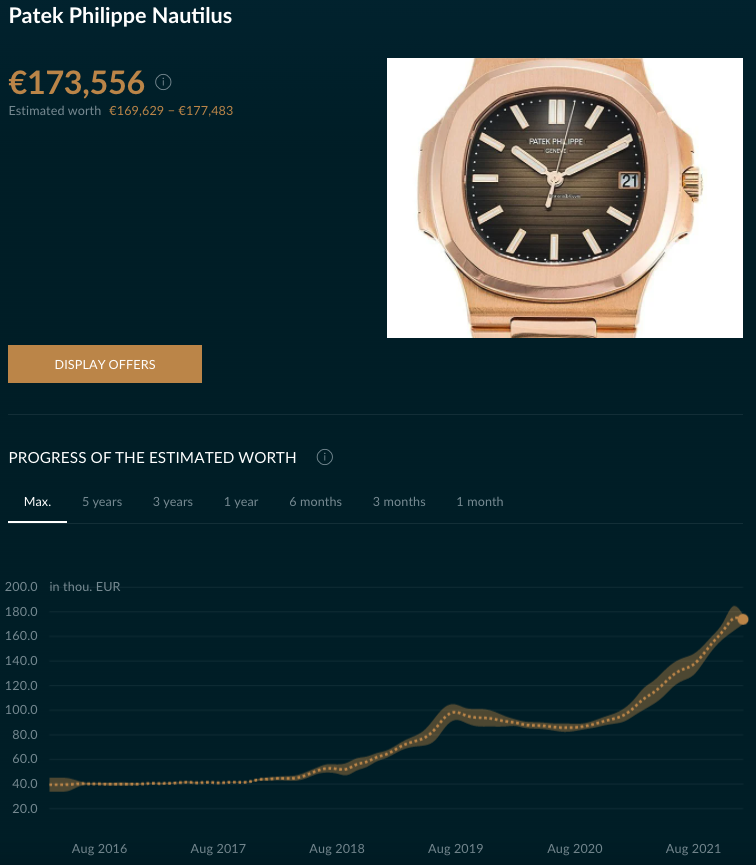Click the 200.0 y-axis label

tap(22, 587)
